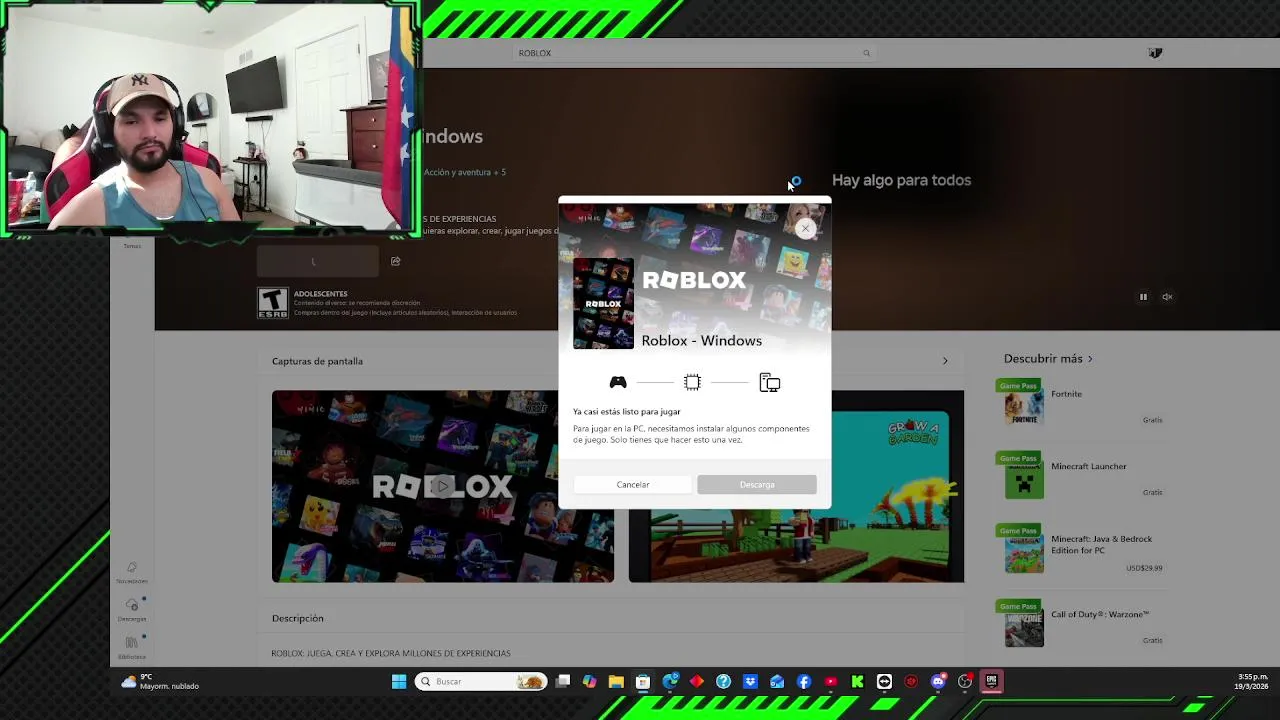Click the Descarga button in dialog
Image resolution: width=1280 pixels, height=720 pixels.
click(x=757, y=485)
